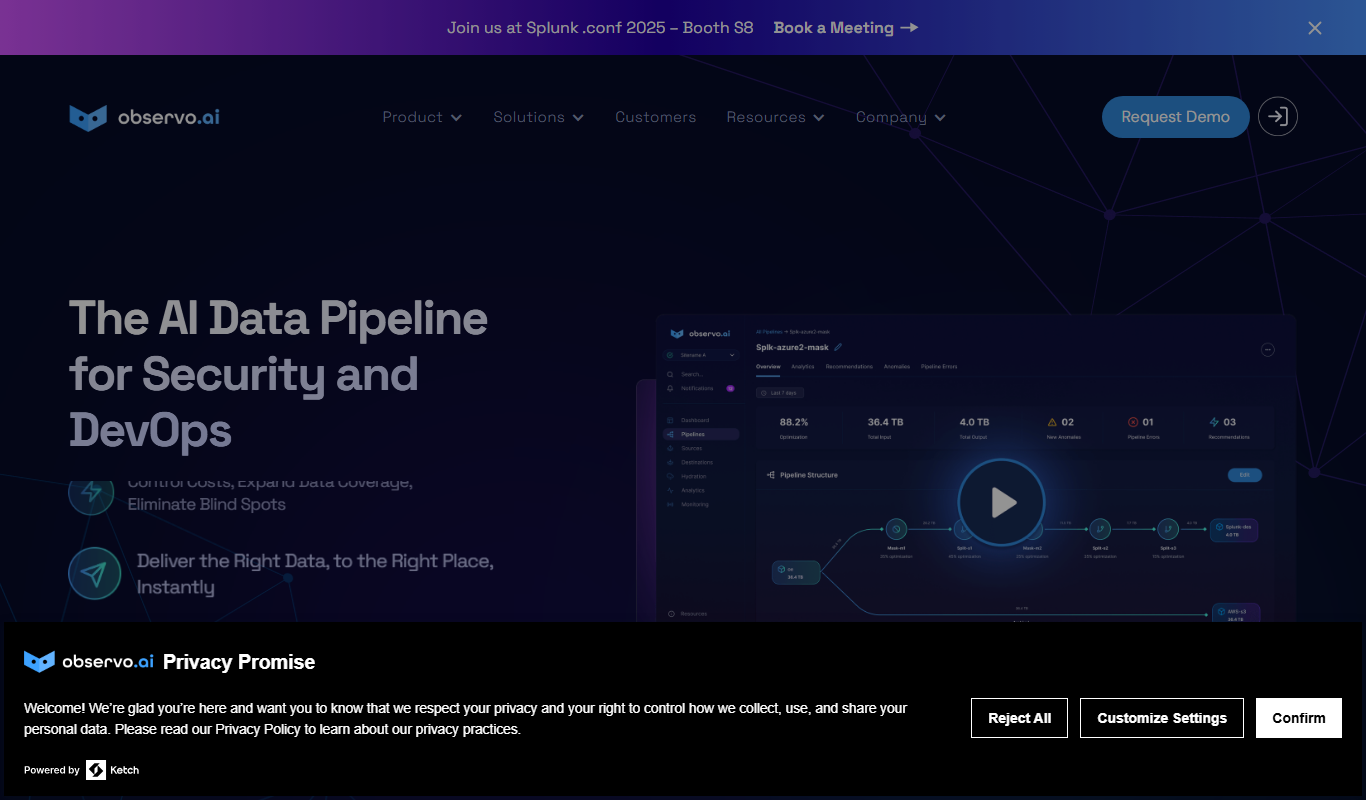Click the red error icon for Pipeline Errors
The width and height of the screenshot is (1366, 800).
pyautogui.click(x=1133, y=422)
